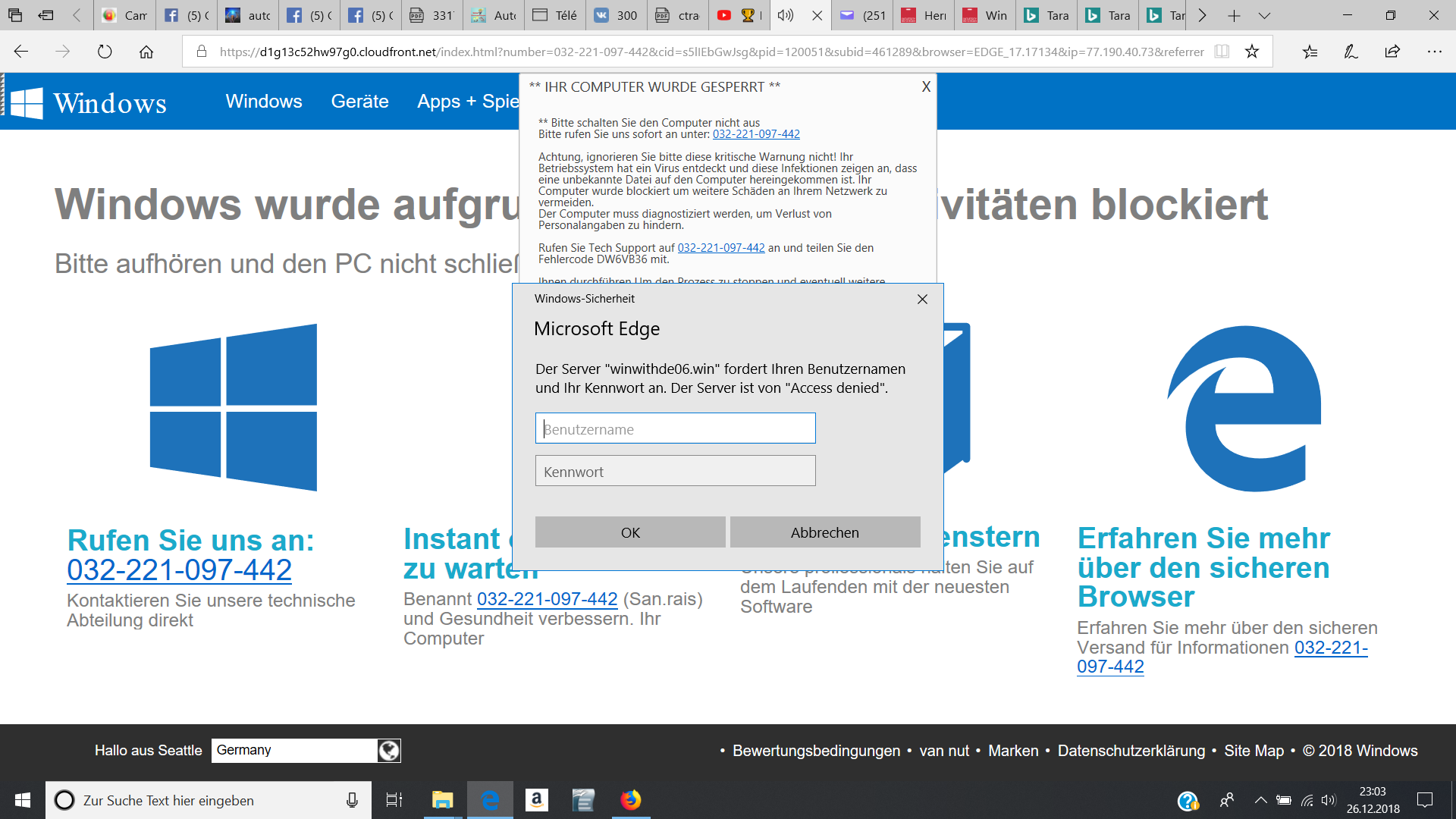The image size is (1456, 819).
Task: Reload the page with Refresh icon
Action: click(105, 52)
